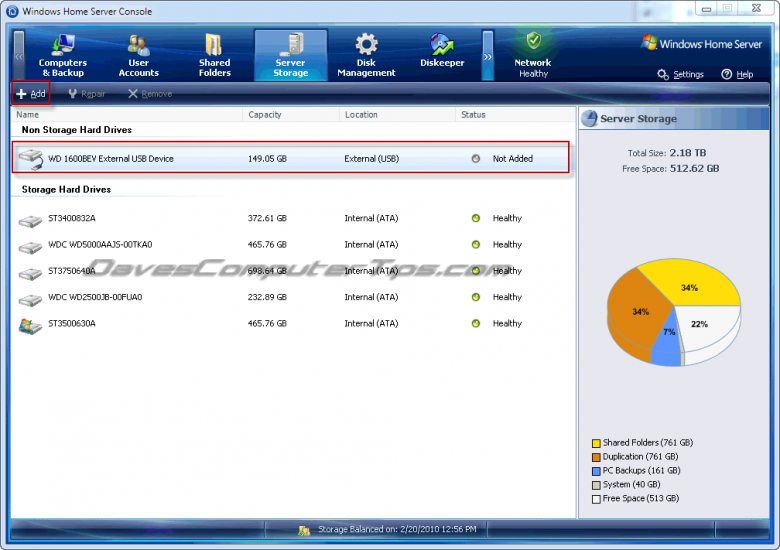
Task: Open the Computers & Backup tab
Action: (x=62, y=55)
